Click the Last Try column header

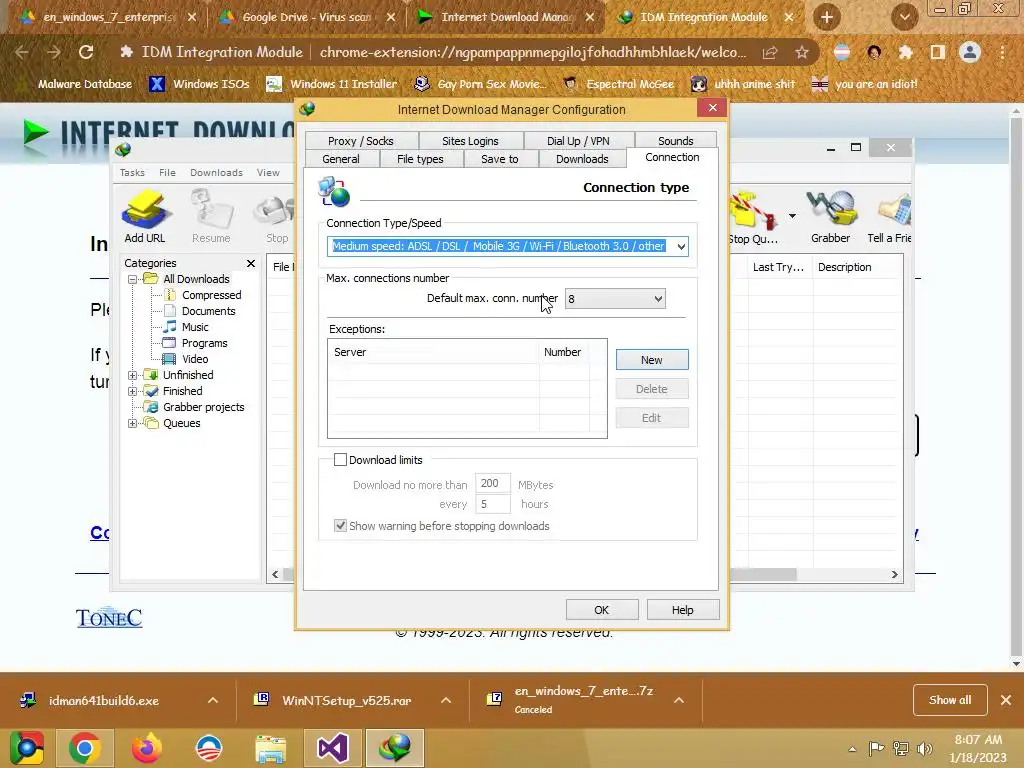tap(780, 267)
